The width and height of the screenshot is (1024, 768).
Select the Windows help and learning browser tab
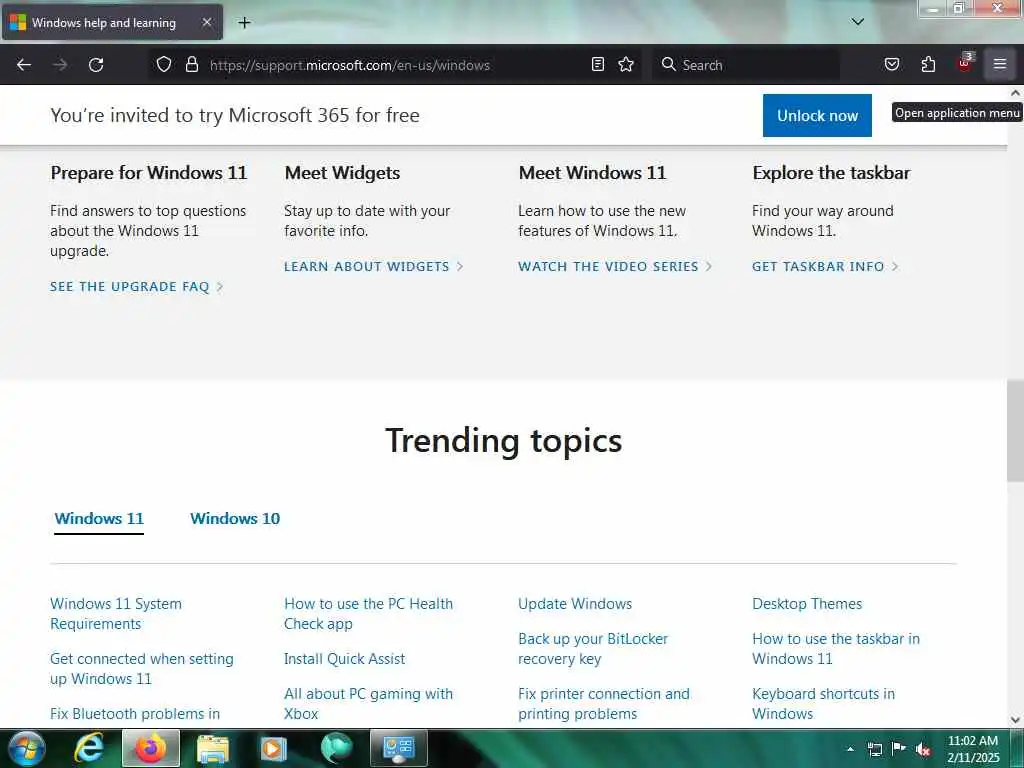pos(112,23)
